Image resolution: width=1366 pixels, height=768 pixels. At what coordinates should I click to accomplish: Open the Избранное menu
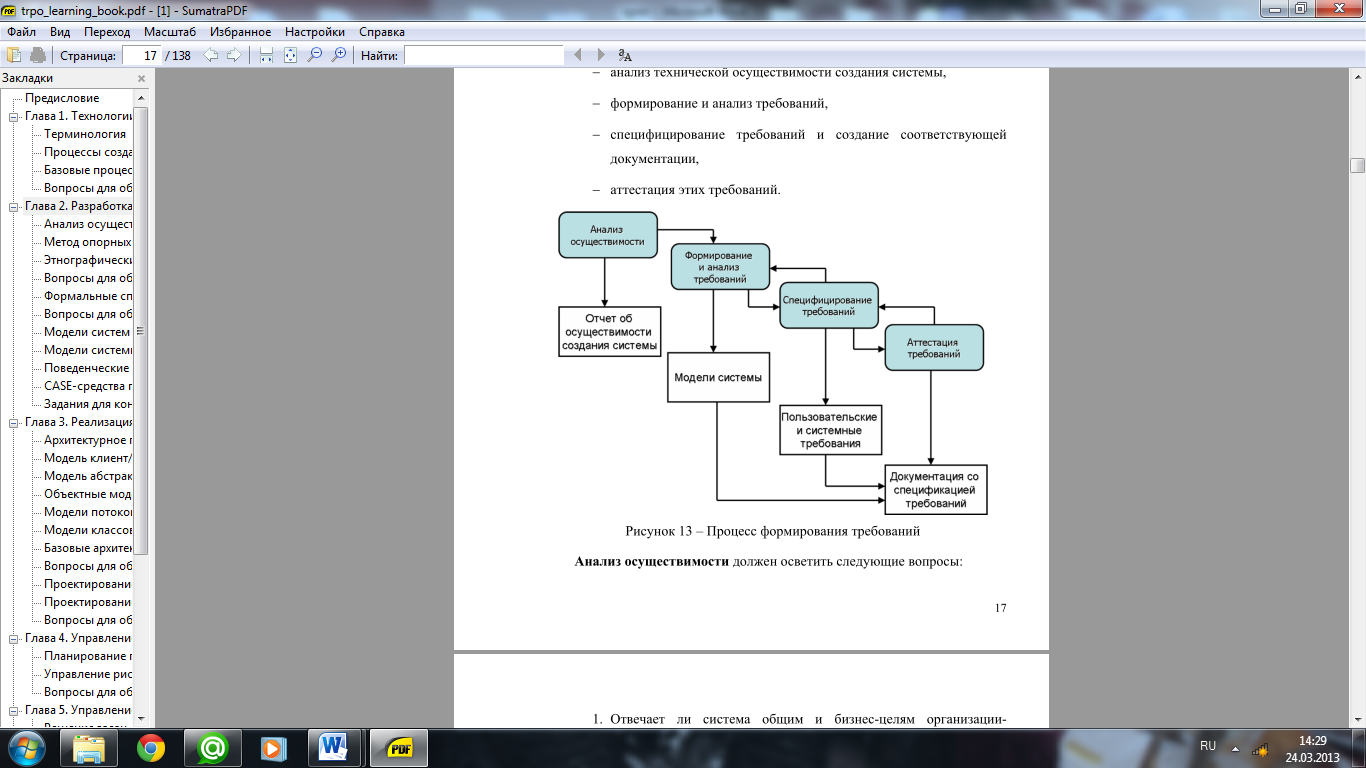[x=240, y=32]
